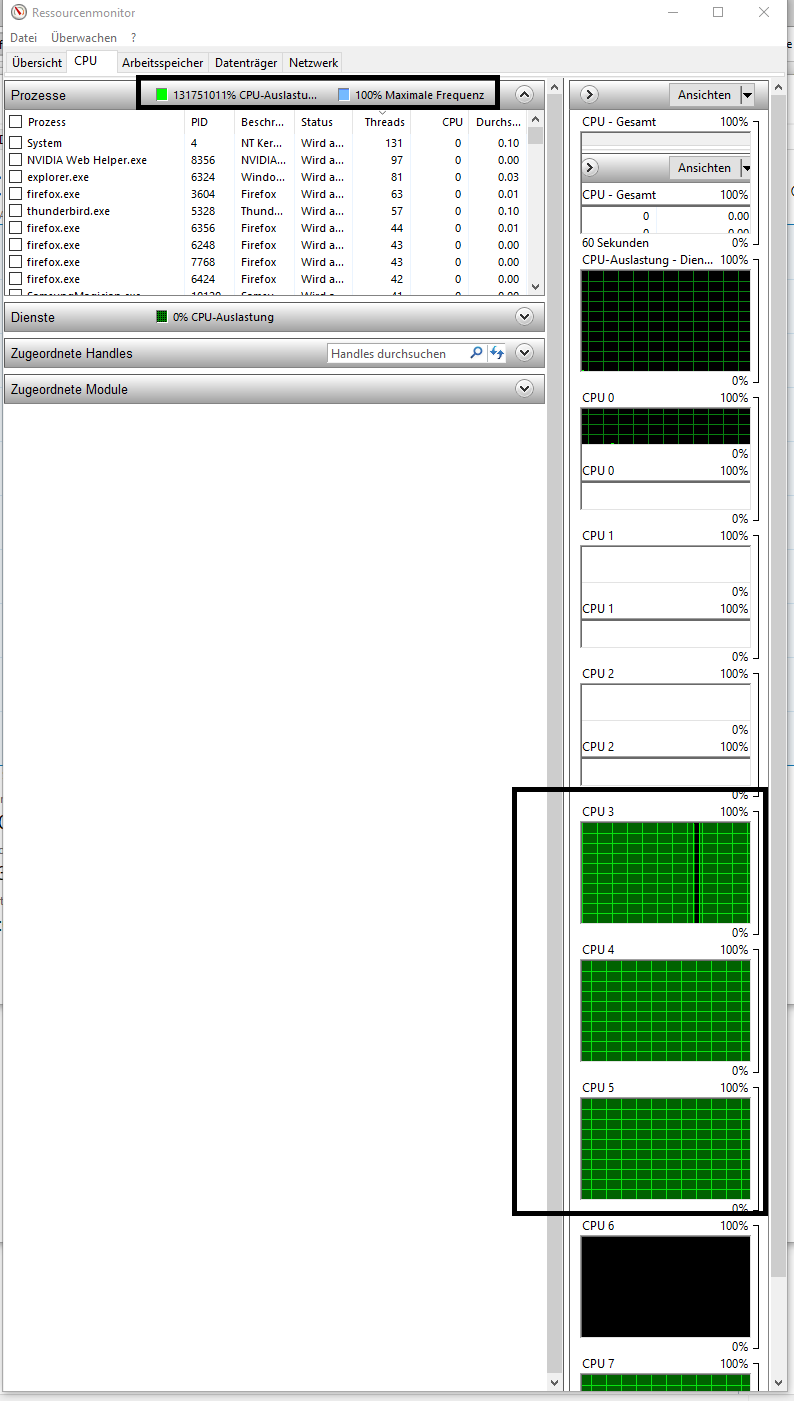794x1401 pixels.
Task: Click the Handles durchsuchen search field
Action: 398,353
